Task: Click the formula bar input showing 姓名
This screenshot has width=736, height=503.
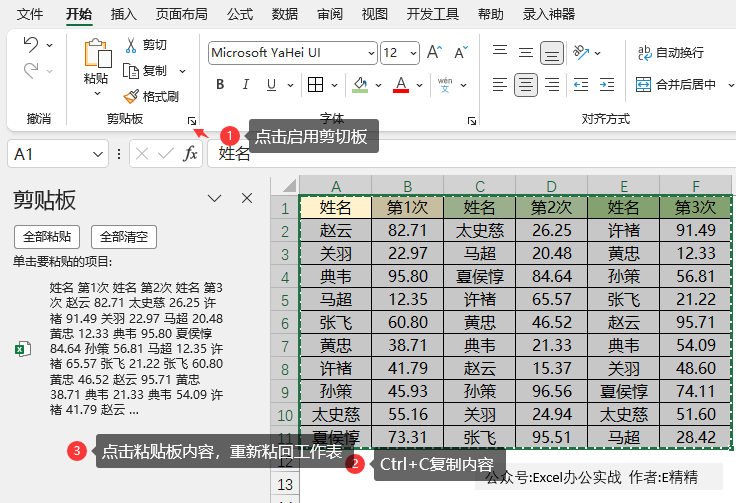Action: coord(472,153)
